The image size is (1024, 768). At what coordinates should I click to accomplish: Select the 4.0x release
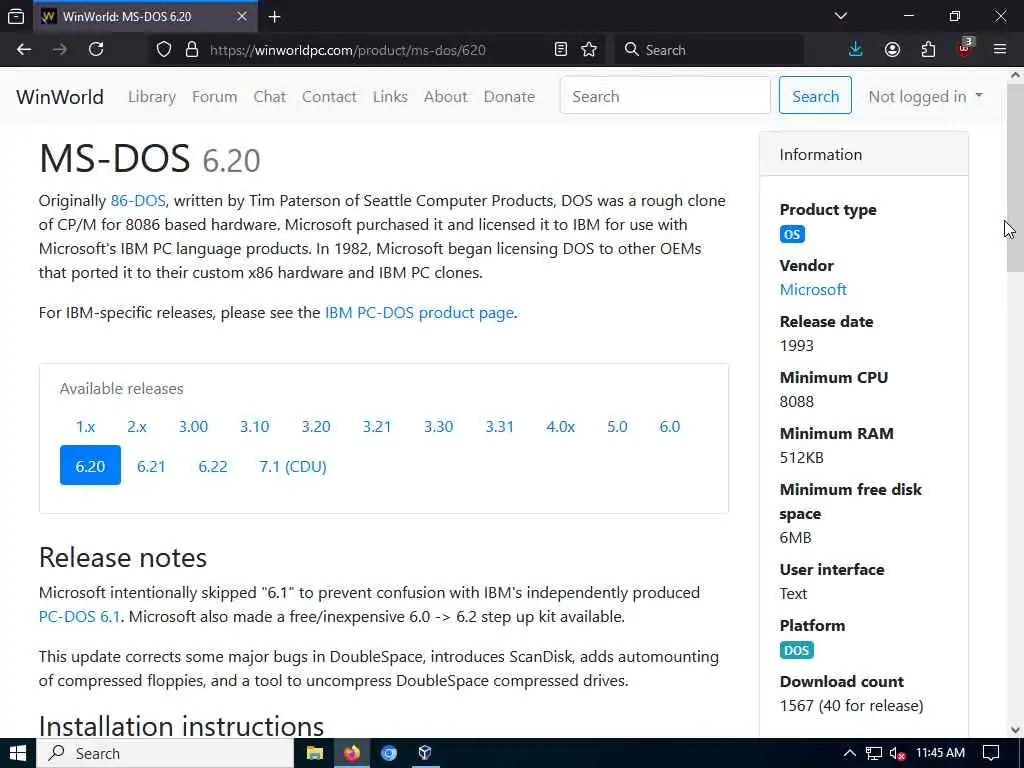coord(560,426)
